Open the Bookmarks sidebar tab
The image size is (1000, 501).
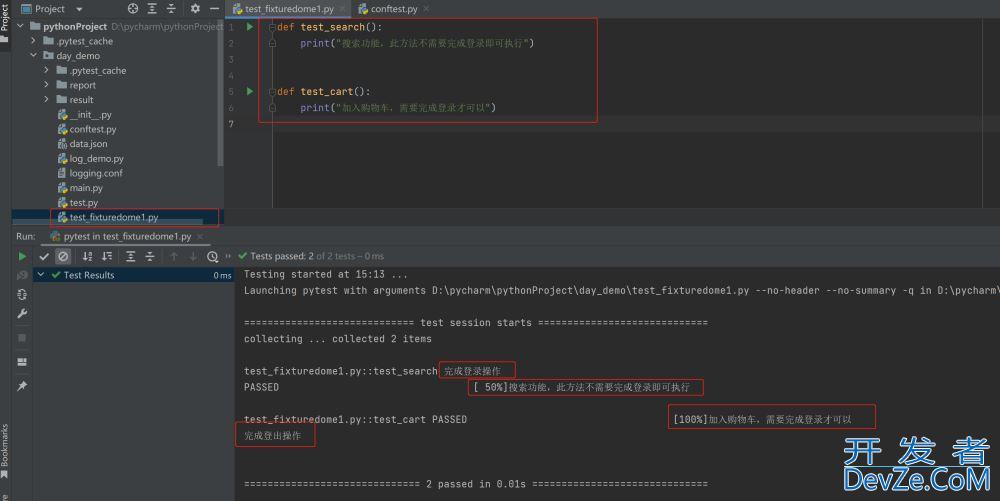tap(4, 451)
